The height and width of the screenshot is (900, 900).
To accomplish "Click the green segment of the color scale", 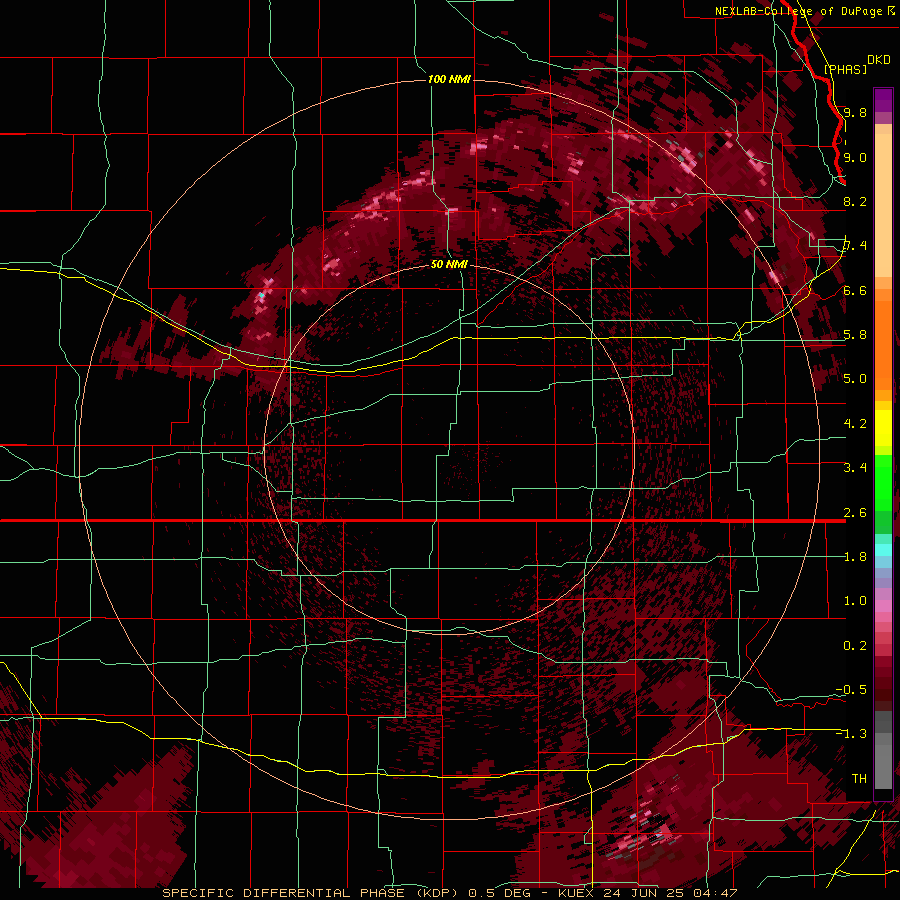I will coord(883,483).
